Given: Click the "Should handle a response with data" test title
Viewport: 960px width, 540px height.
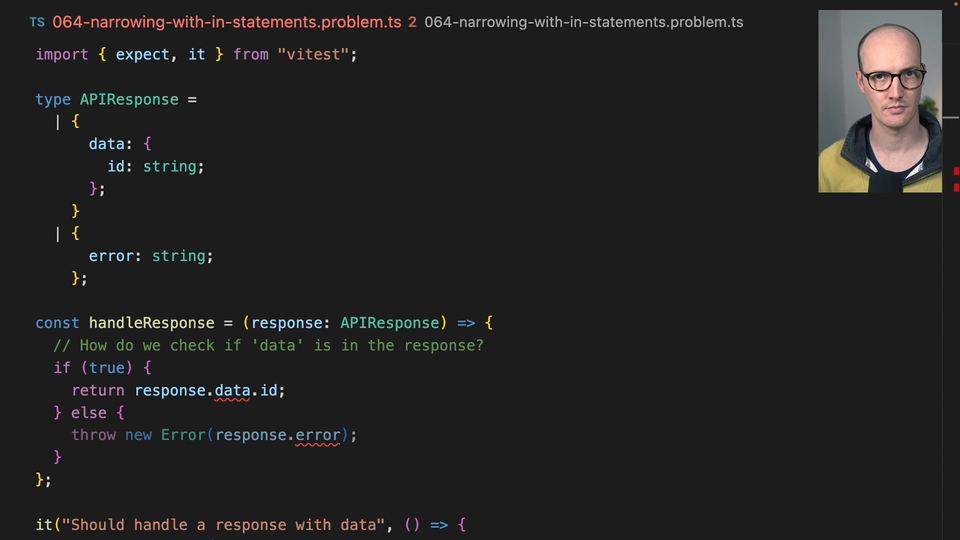Looking at the screenshot, I should [x=227, y=525].
